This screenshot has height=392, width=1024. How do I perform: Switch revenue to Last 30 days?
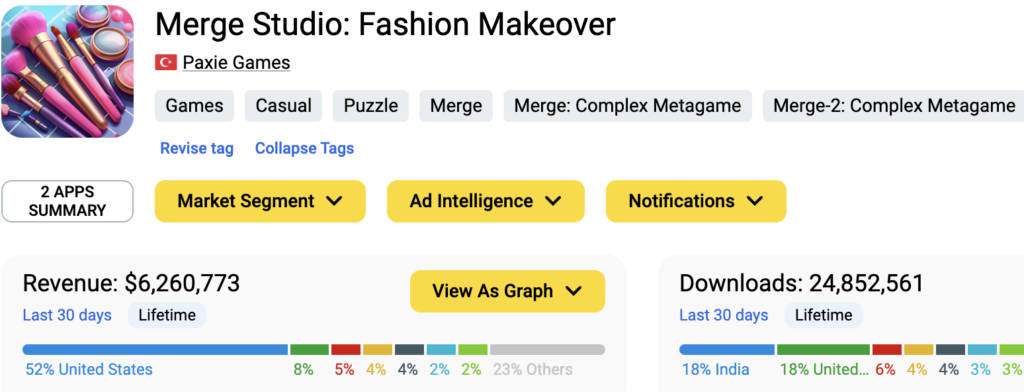[67, 316]
